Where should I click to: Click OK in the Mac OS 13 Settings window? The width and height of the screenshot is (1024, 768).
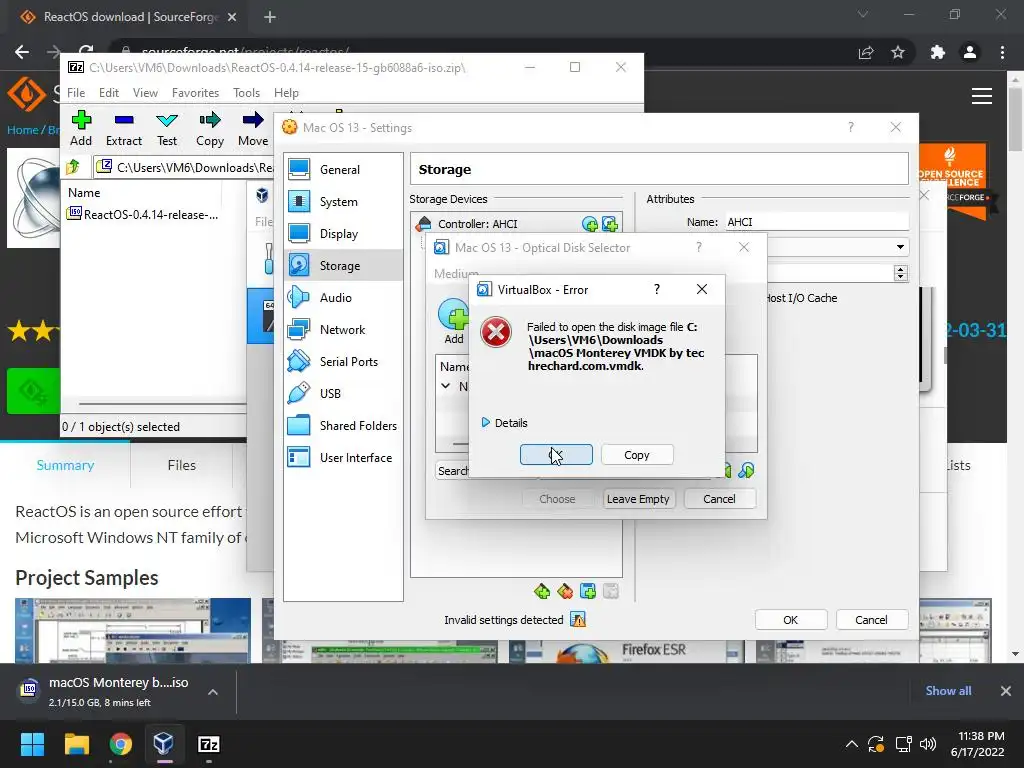click(x=791, y=620)
